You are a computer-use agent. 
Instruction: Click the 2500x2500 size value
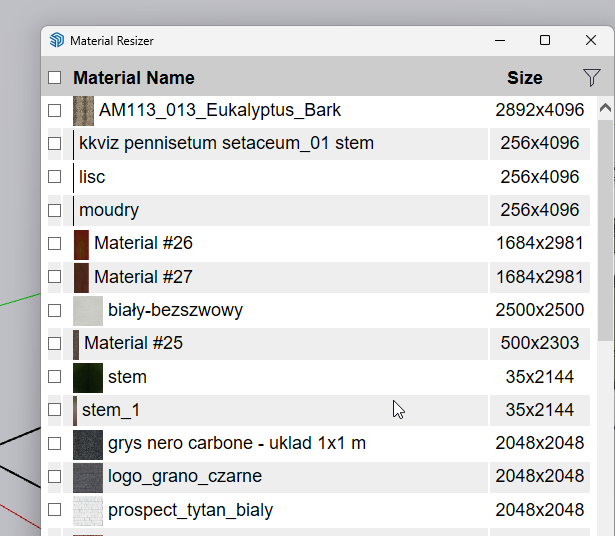540,310
